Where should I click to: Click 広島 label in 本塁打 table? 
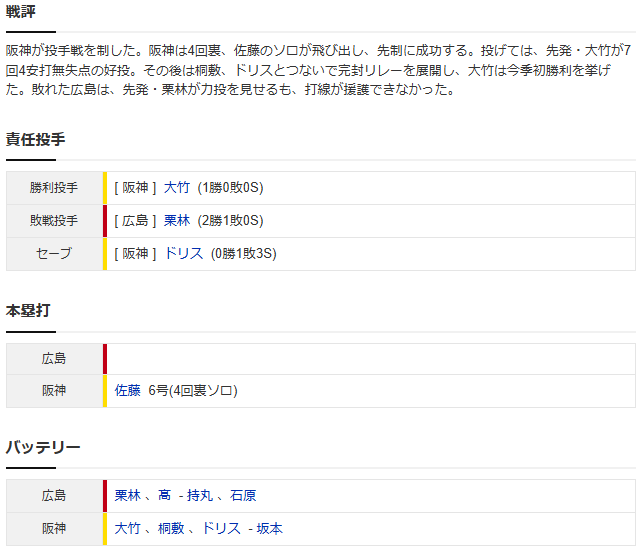(54, 359)
